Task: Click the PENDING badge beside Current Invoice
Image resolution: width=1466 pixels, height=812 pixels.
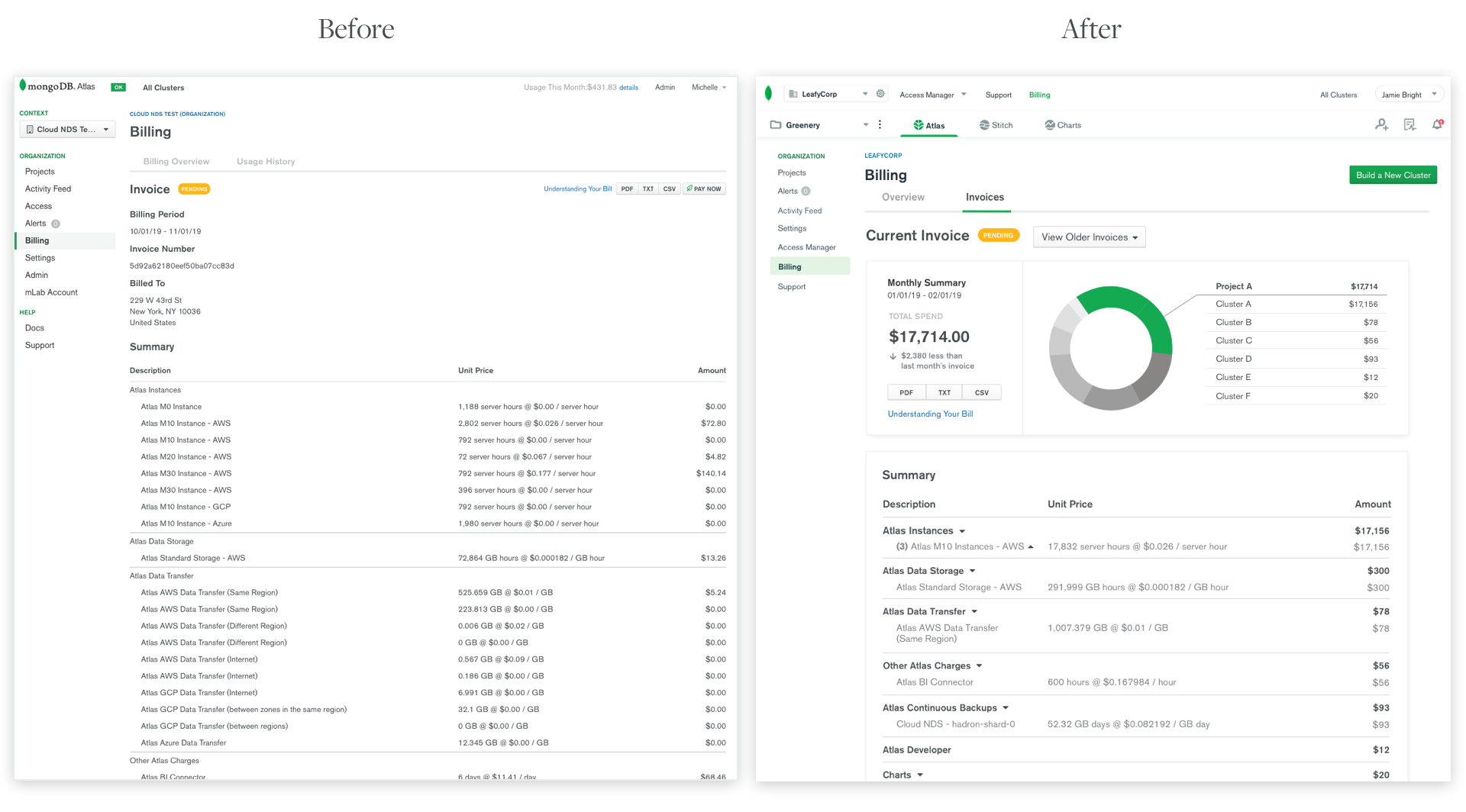Action: 998,236
